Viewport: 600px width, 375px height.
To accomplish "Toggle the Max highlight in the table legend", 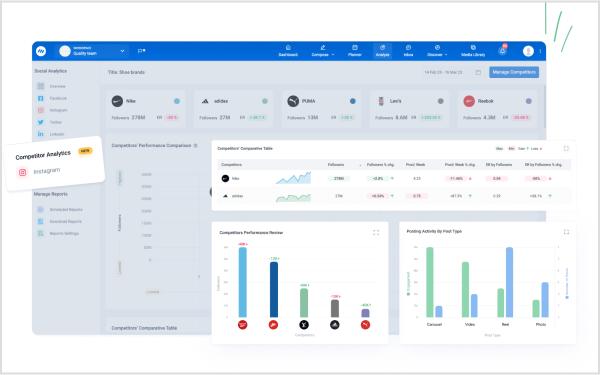I will [499, 148].
